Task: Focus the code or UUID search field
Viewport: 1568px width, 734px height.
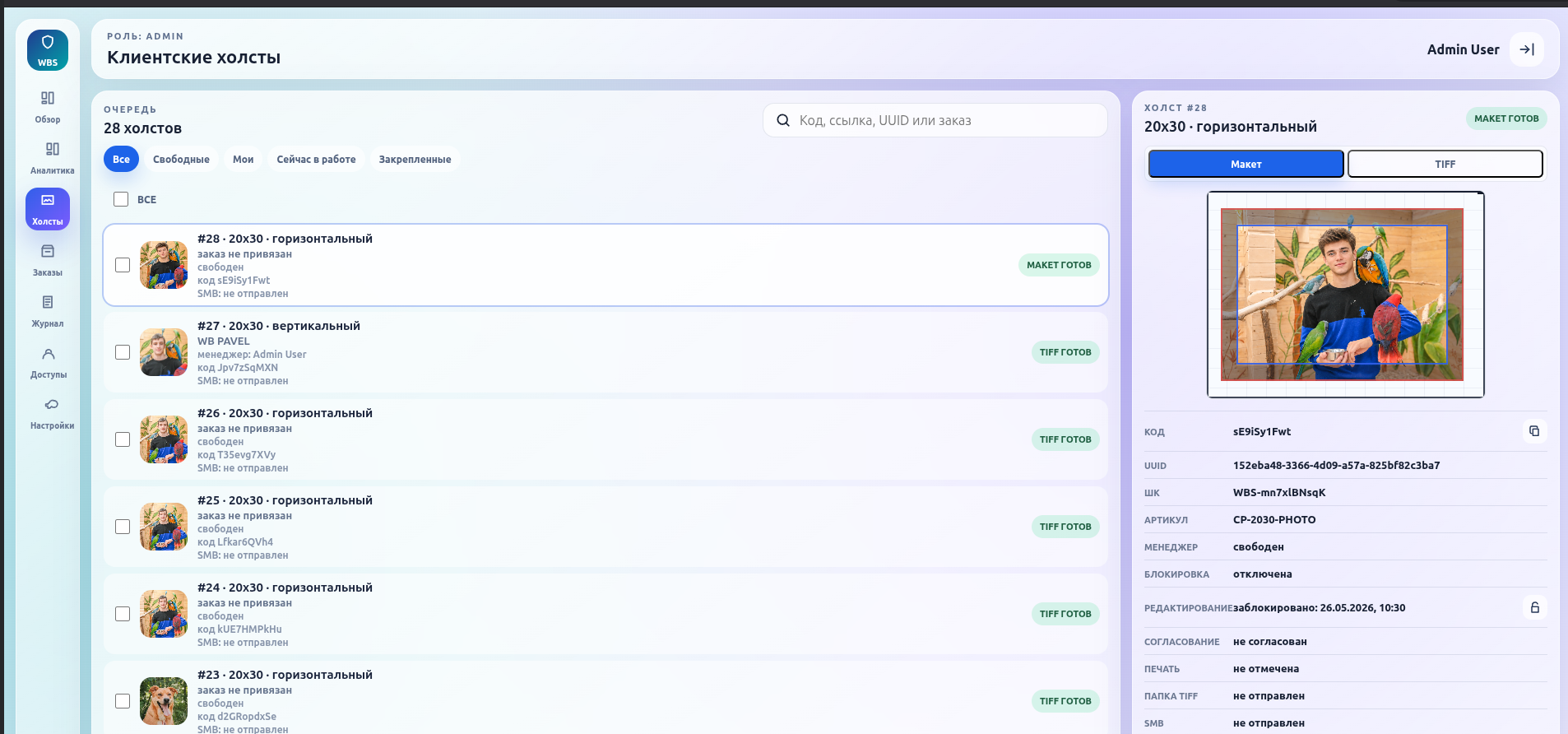Action: point(935,120)
